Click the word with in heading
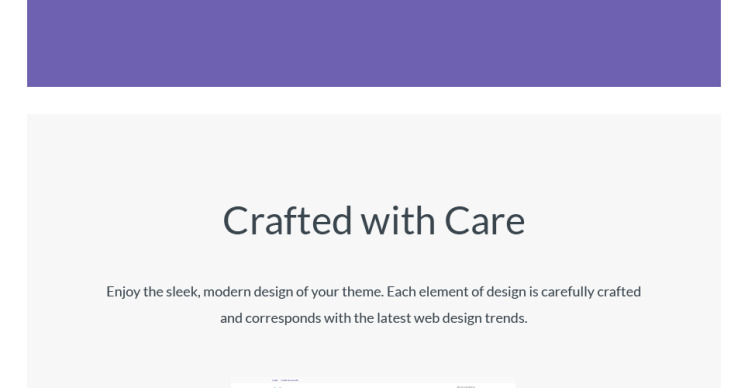The height and width of the screenshot is (388, 748). click(398, 220)
